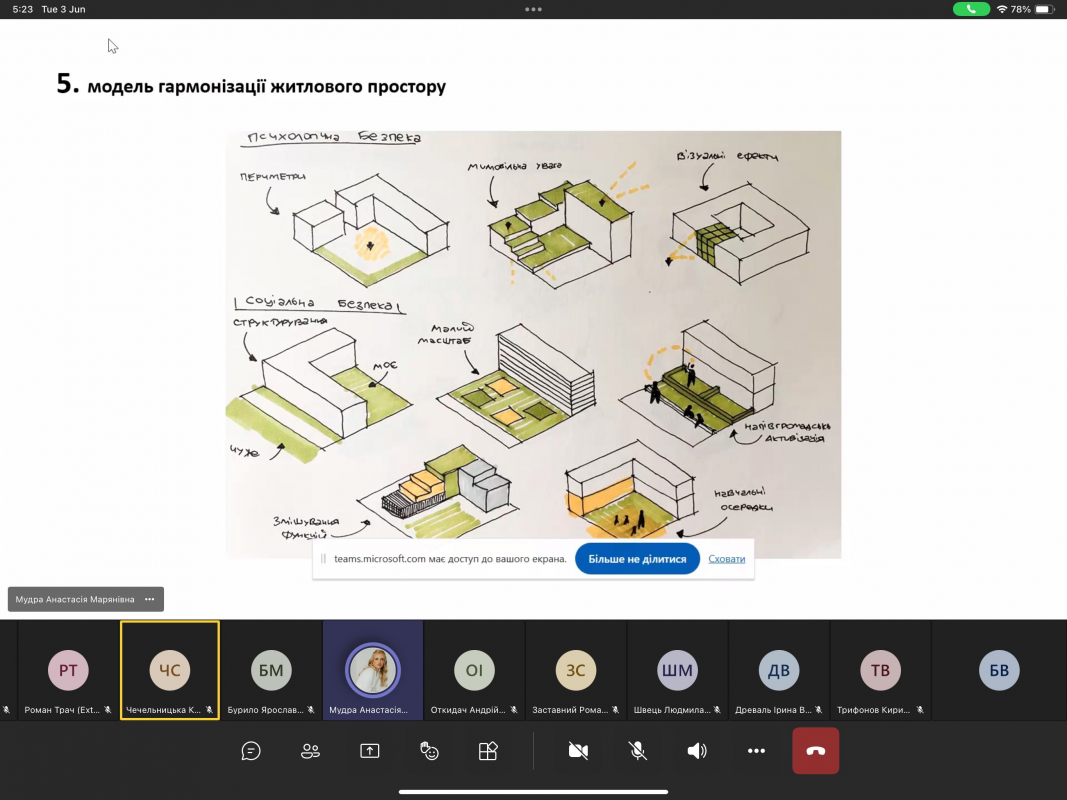
Task: Turn the camera on
Action: pos(578,751)
